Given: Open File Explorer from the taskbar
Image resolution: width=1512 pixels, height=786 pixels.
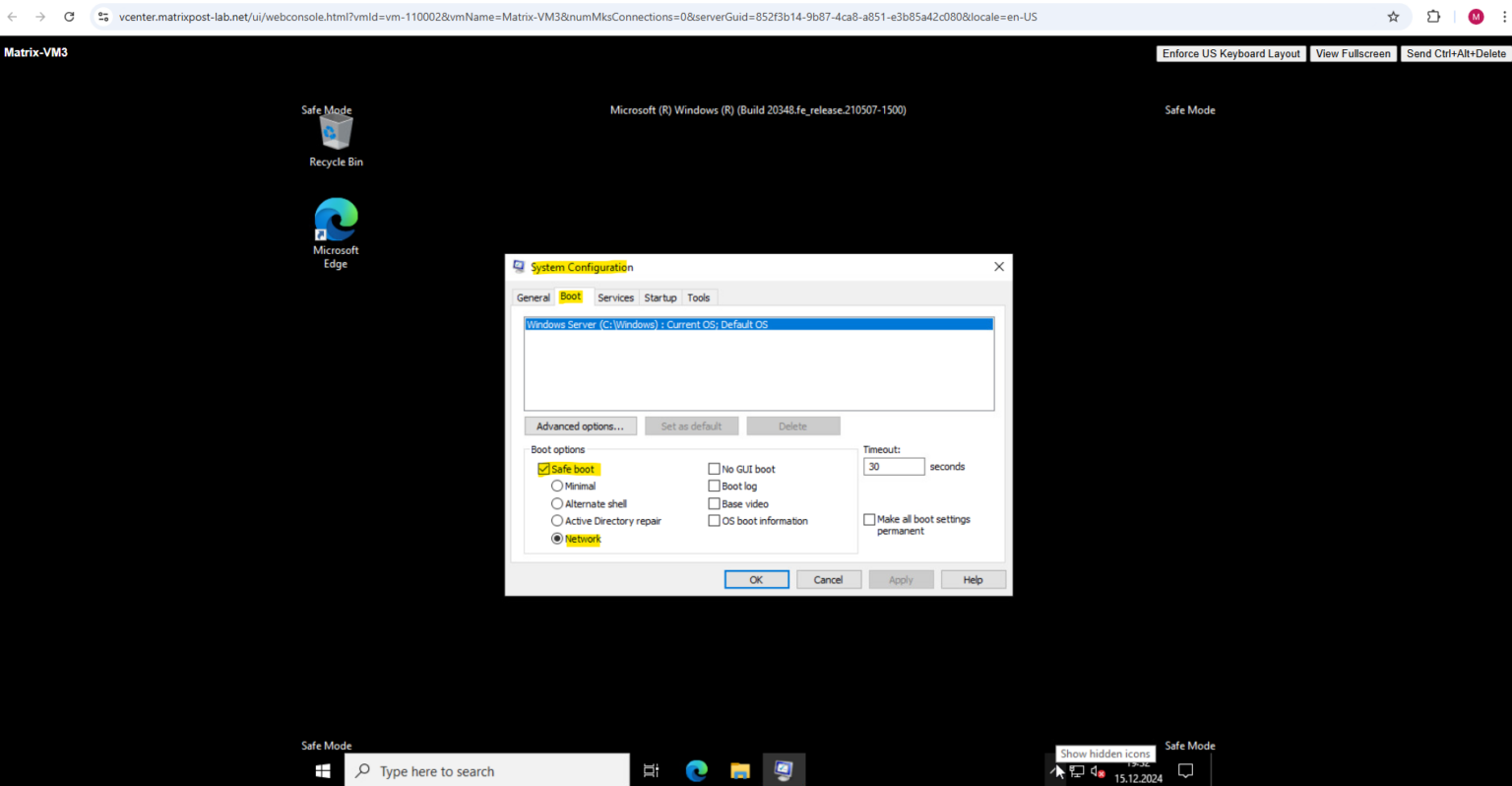Looking at the screenshot, I should pos(740,770).
